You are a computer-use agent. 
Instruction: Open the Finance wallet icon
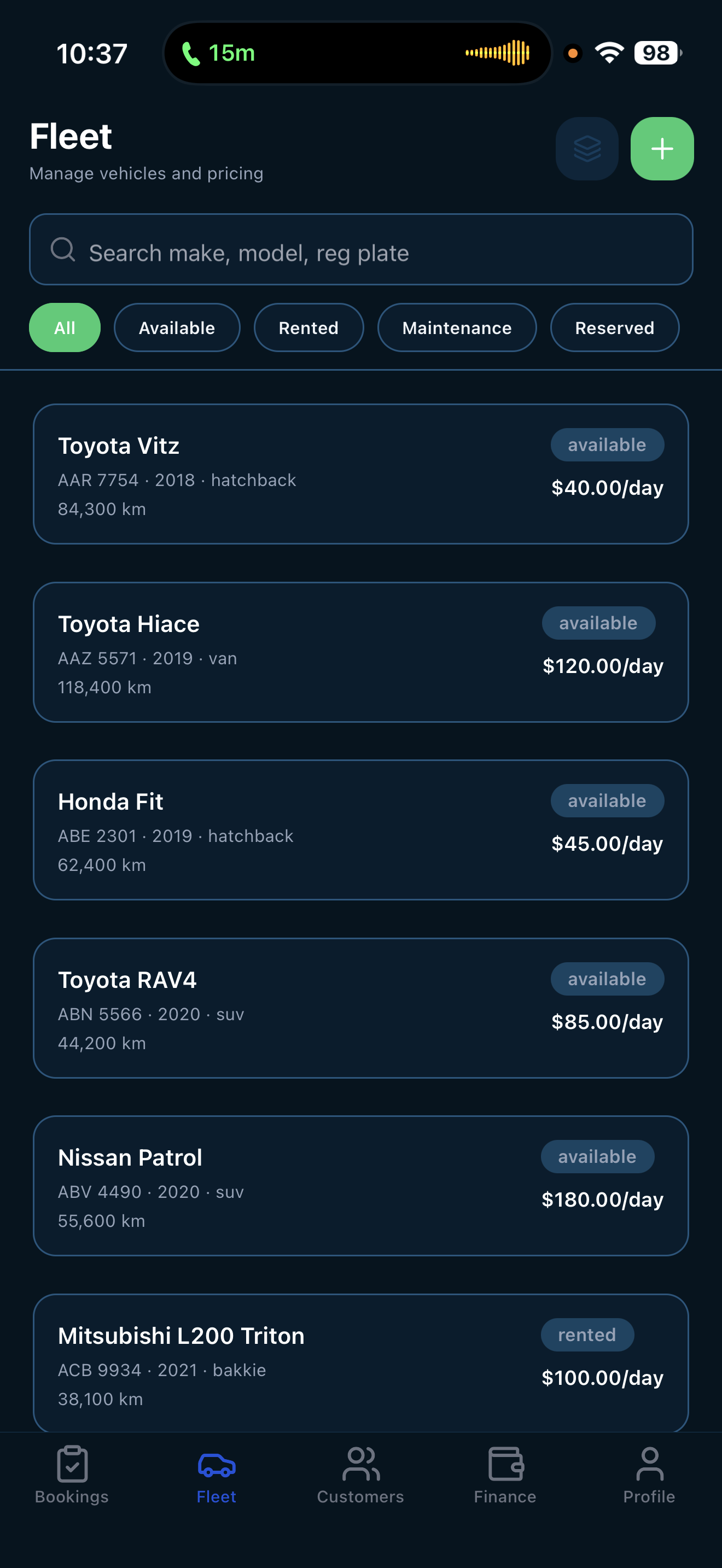coord(505,1465)
